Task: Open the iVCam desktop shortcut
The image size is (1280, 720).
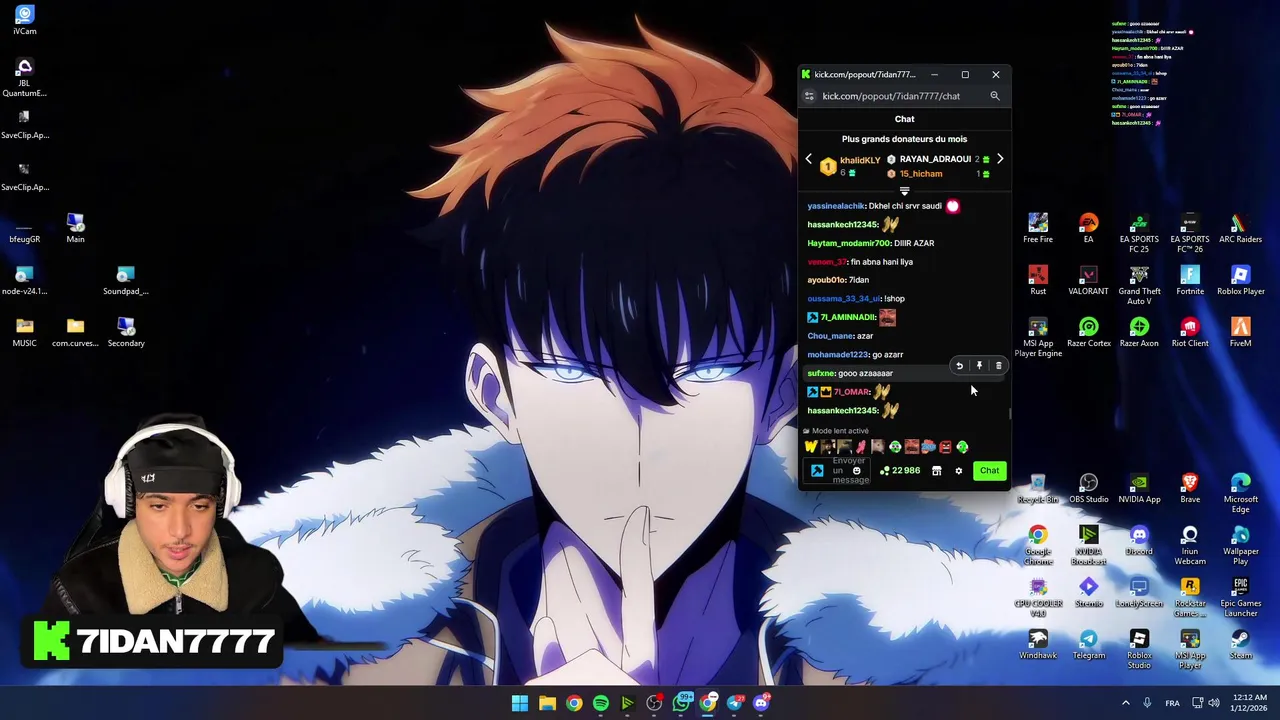Action: (x=25, y=20)
